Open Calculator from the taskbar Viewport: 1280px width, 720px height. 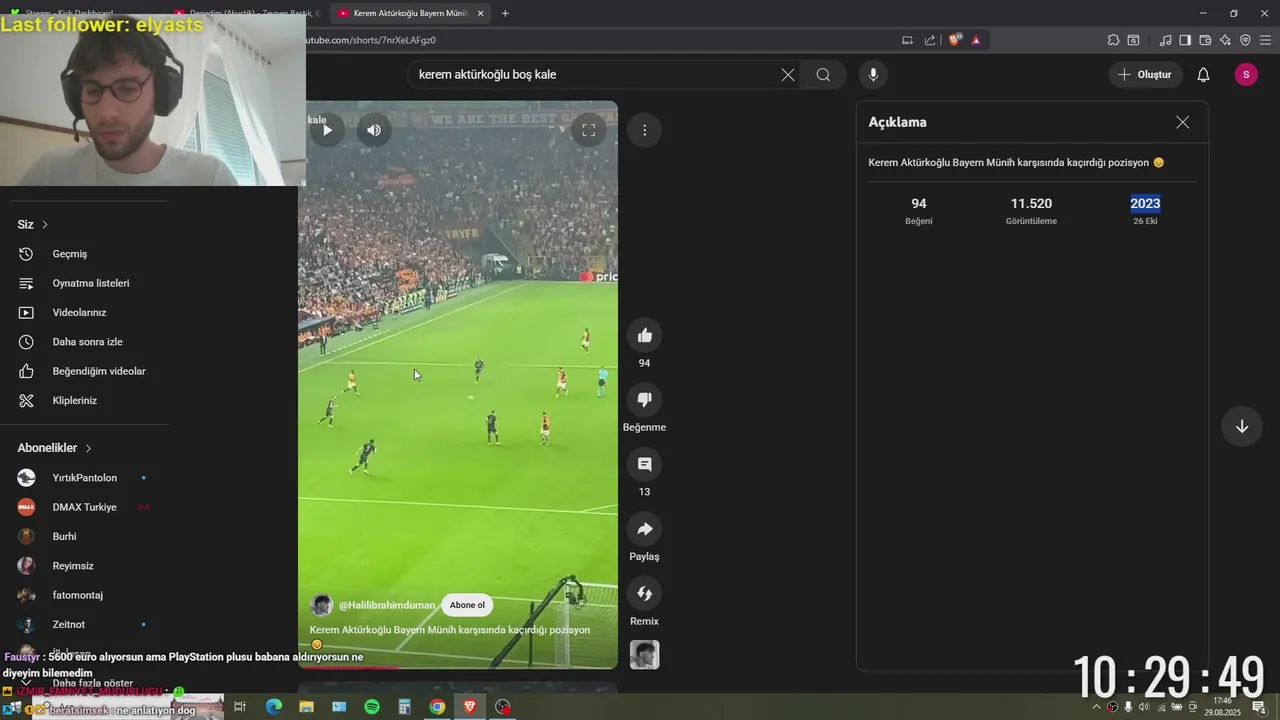point(405,707)
